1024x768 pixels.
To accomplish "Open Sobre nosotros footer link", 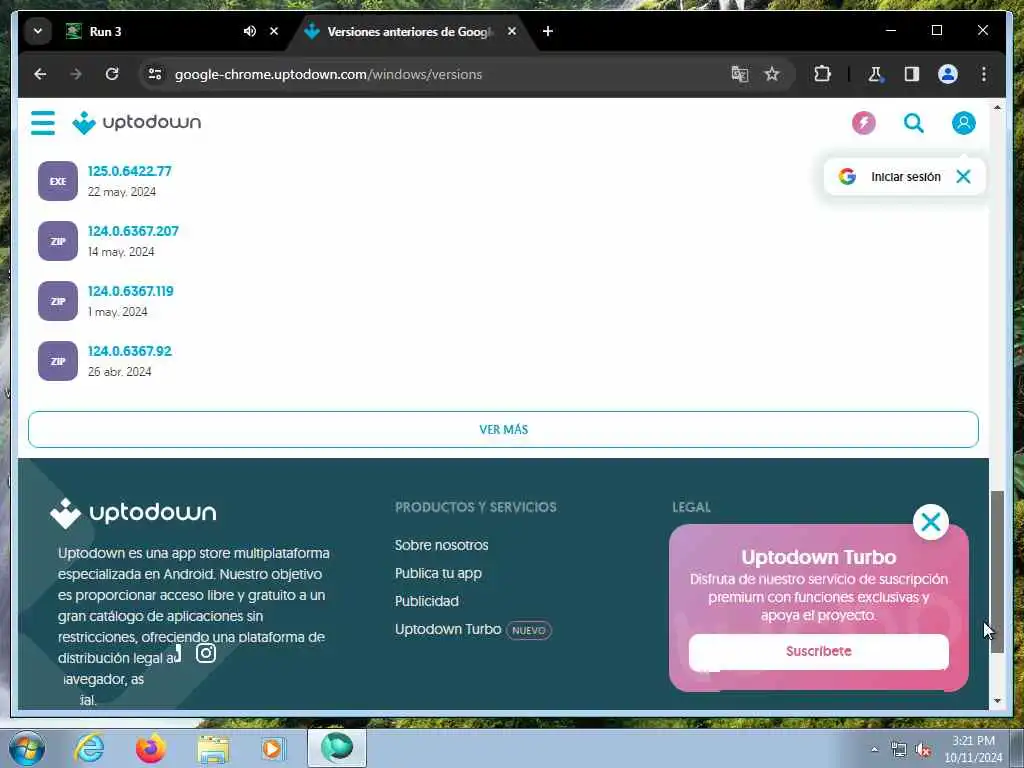I will [441, 545].
